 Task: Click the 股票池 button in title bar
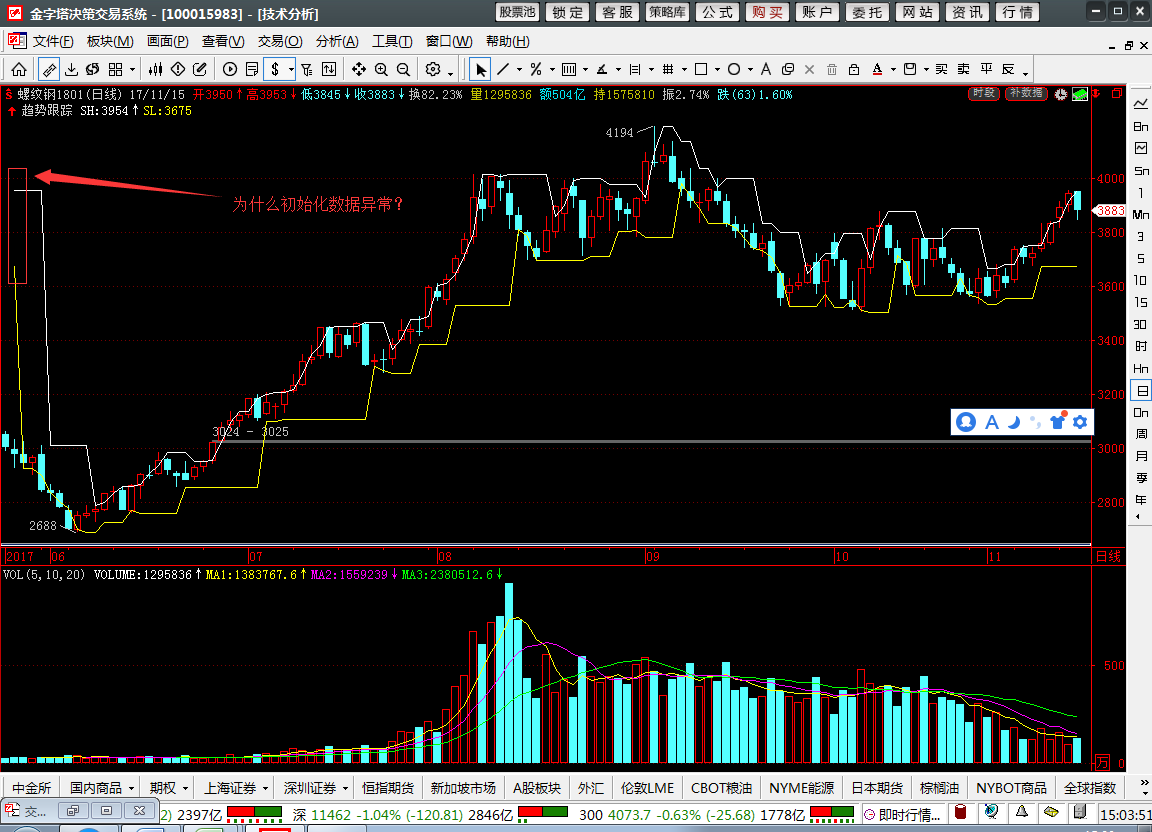tap(518, 12)
